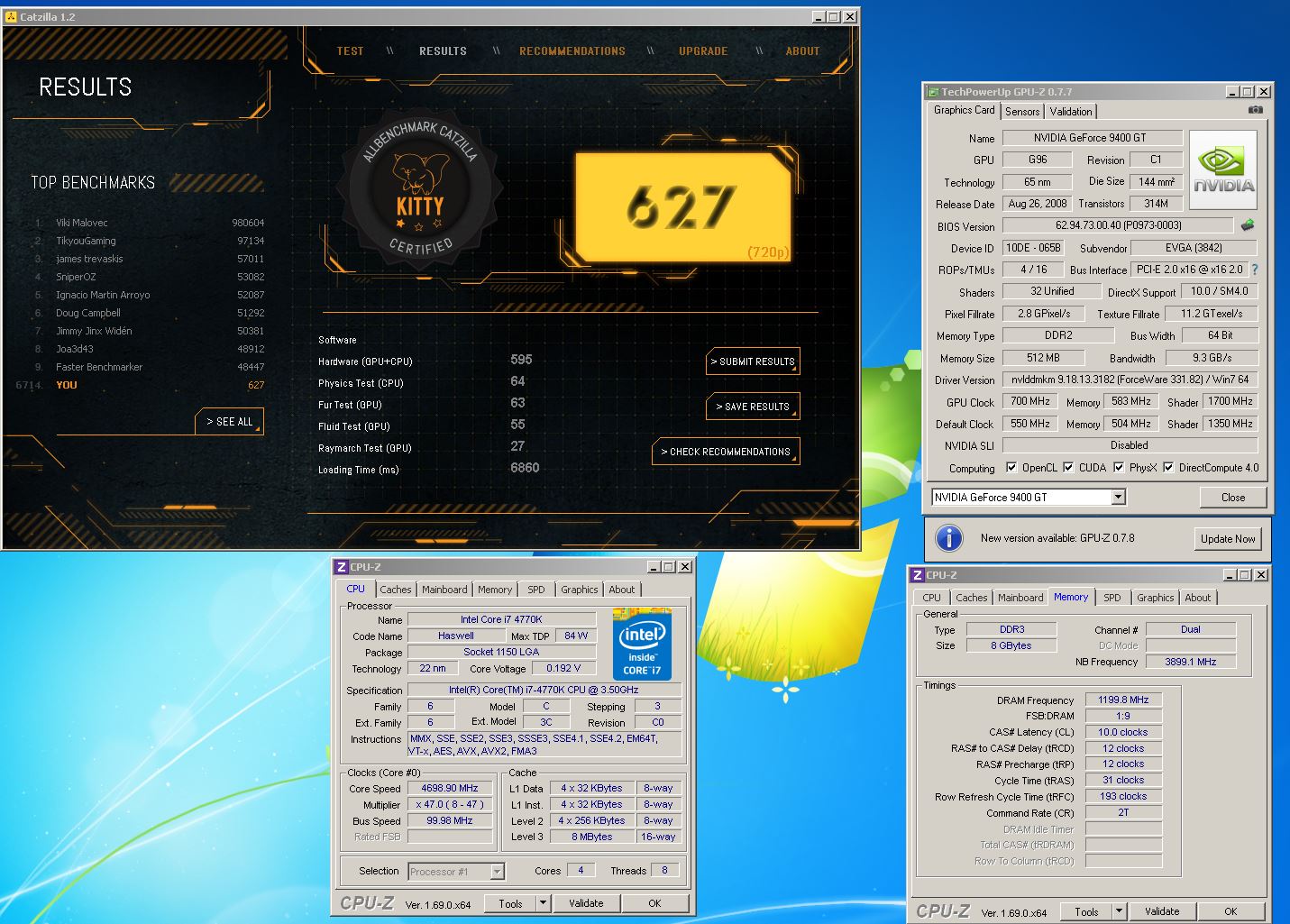Toggle the CUDA checkbox
This screenshot has width=1290, height=924.
click(x=1068, y=468)
